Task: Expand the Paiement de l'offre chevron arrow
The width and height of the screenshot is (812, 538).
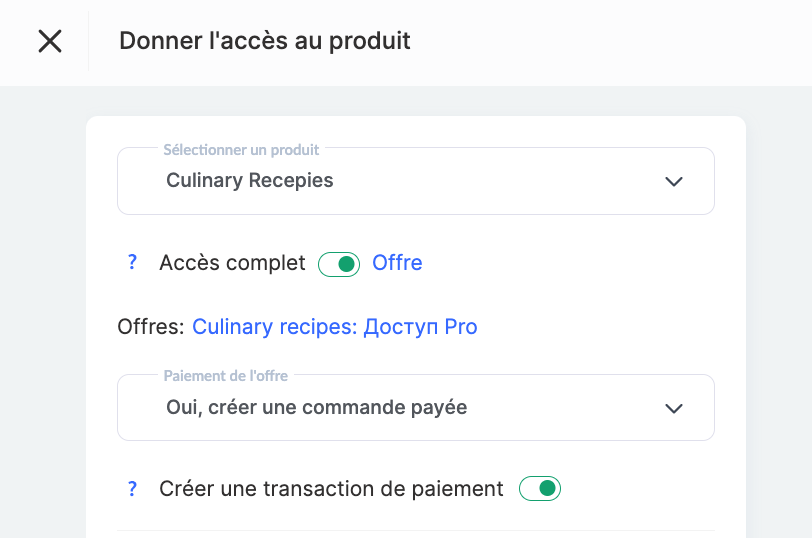Action: [674, 408]
